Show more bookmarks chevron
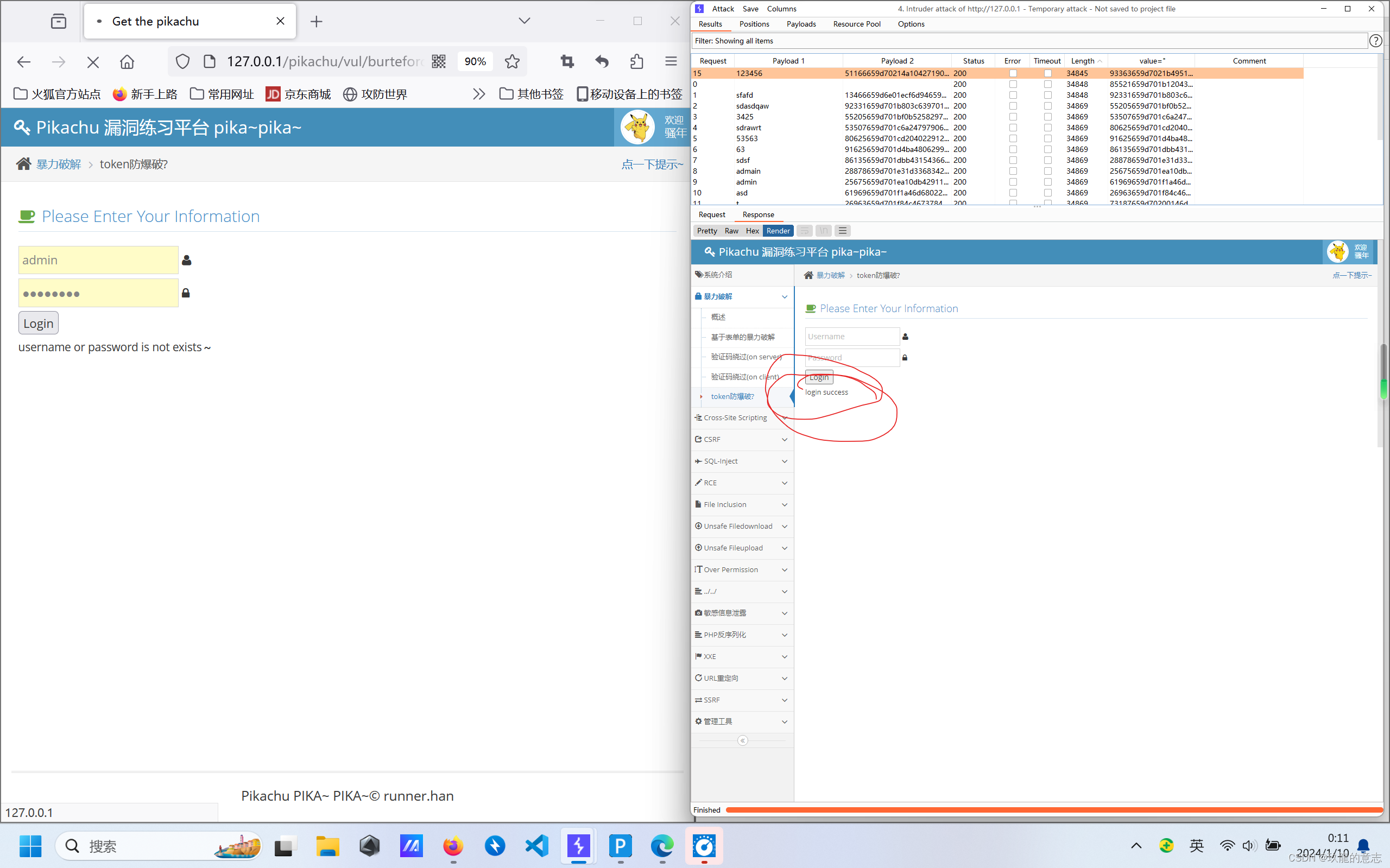Screen dimensions: 1390x868 click(x=479, y=94)
